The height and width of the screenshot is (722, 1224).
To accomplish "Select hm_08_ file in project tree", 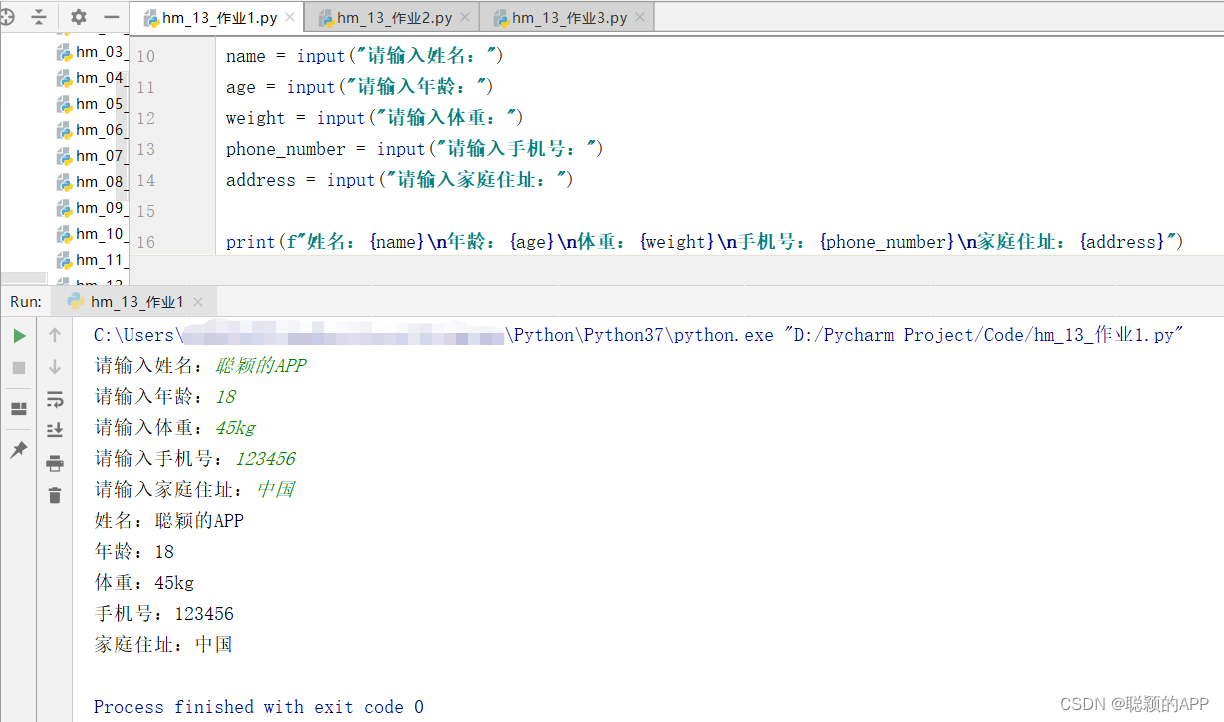I will click(91, 182).
